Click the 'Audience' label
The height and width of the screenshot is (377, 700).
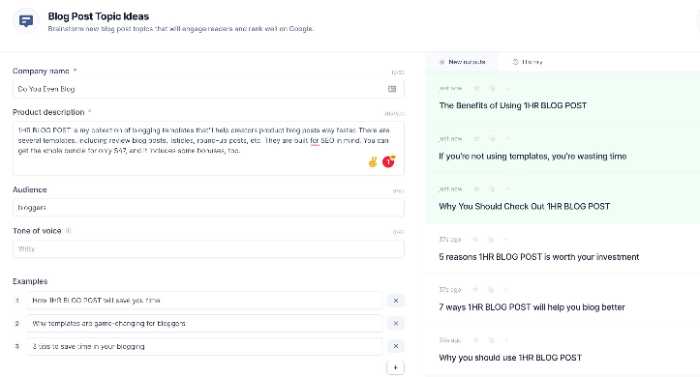29,190
